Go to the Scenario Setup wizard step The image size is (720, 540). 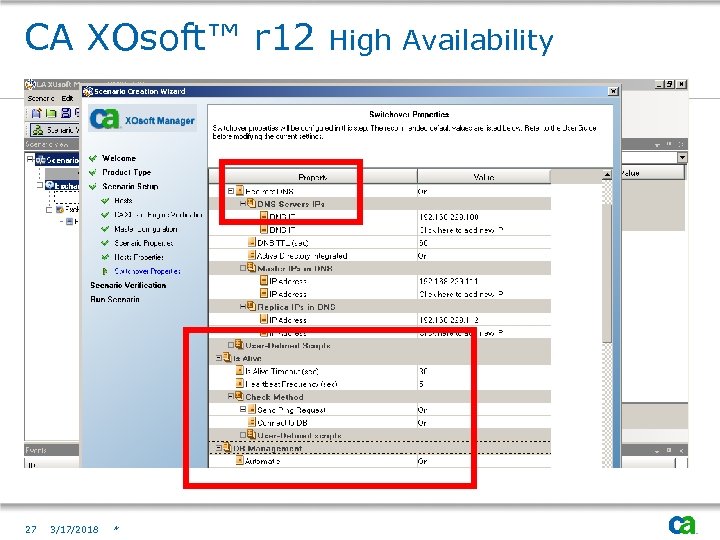click(130, 186)
